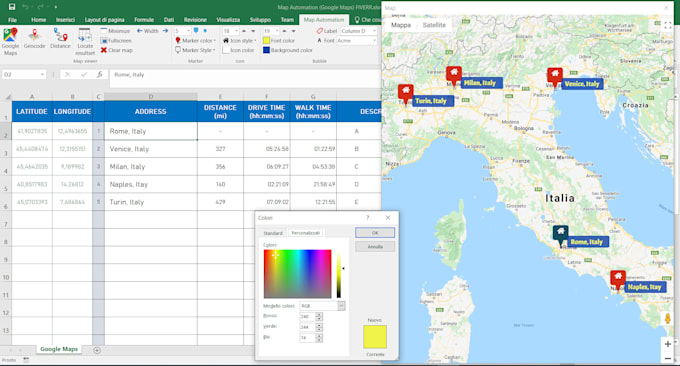Switch to the Inserisci ribbon tab
Screen dimensions: 680x366
pos(65,20)
